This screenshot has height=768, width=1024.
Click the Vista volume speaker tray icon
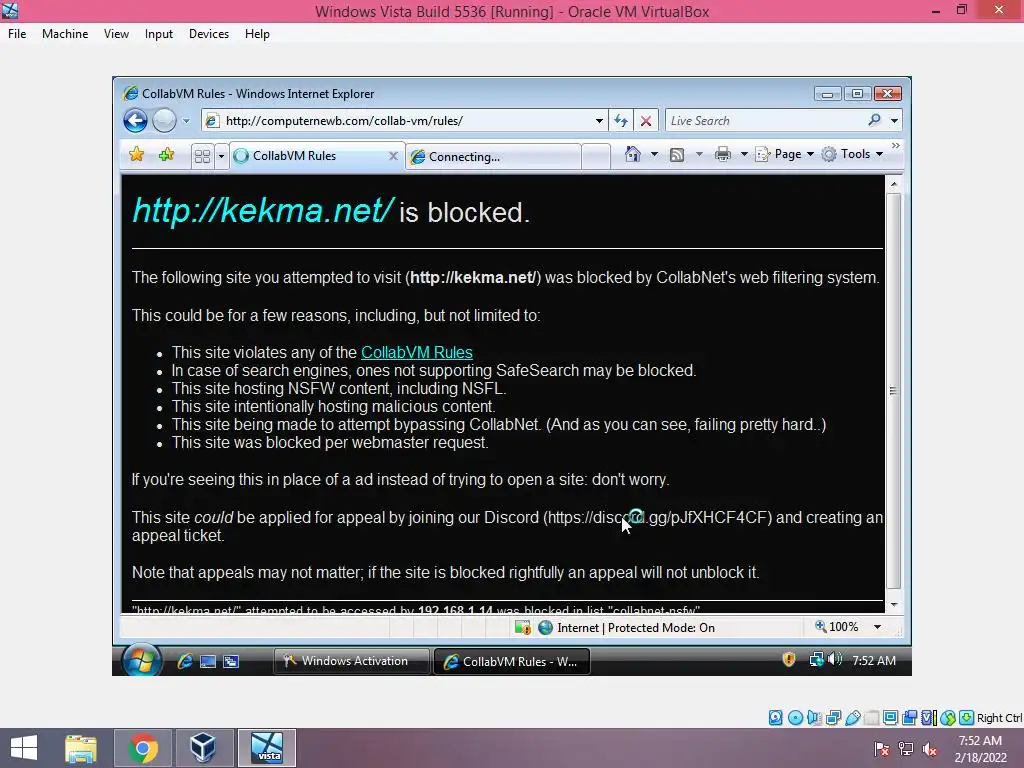tap(835, 660)
